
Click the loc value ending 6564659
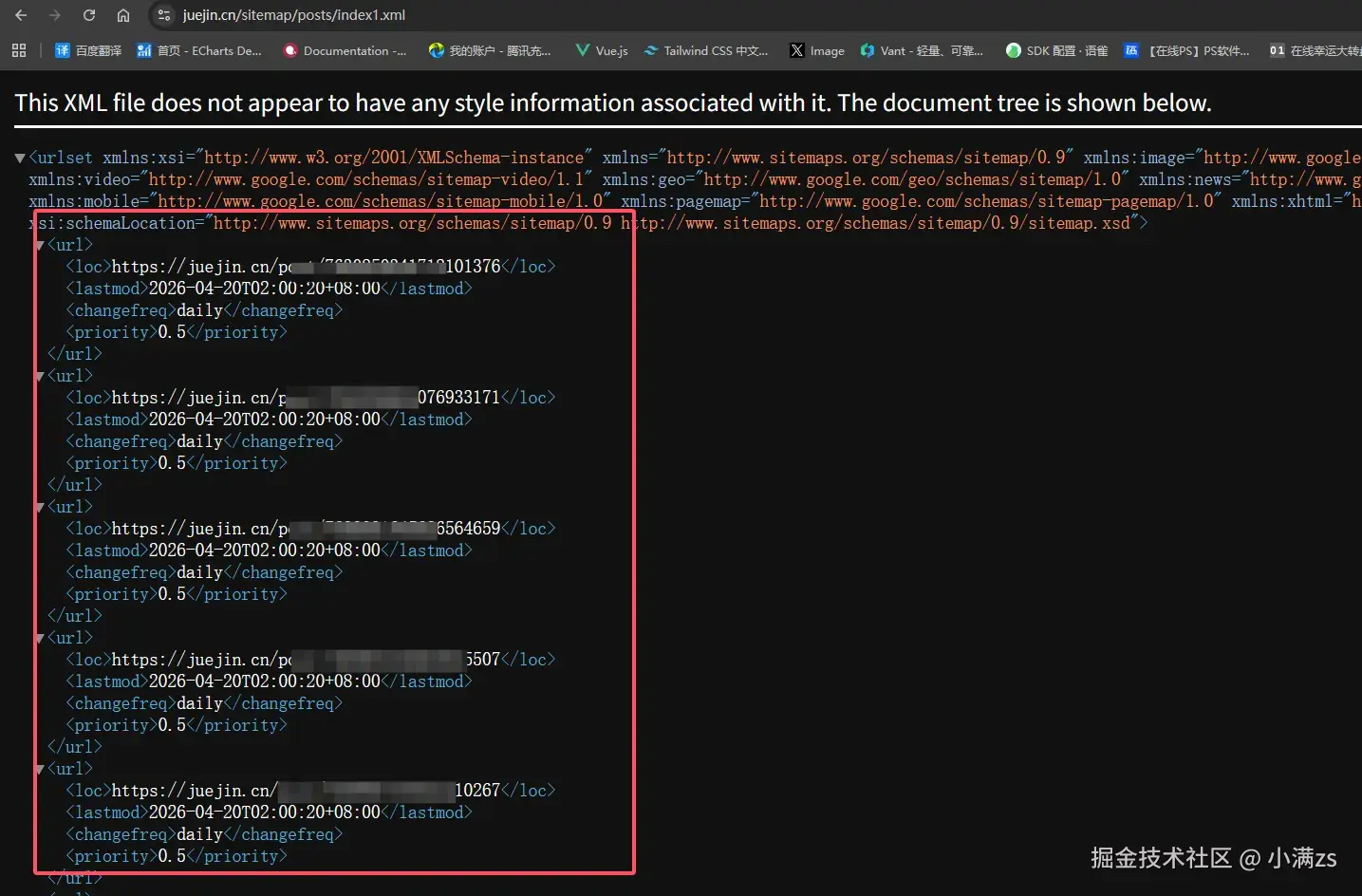point(306,529)
